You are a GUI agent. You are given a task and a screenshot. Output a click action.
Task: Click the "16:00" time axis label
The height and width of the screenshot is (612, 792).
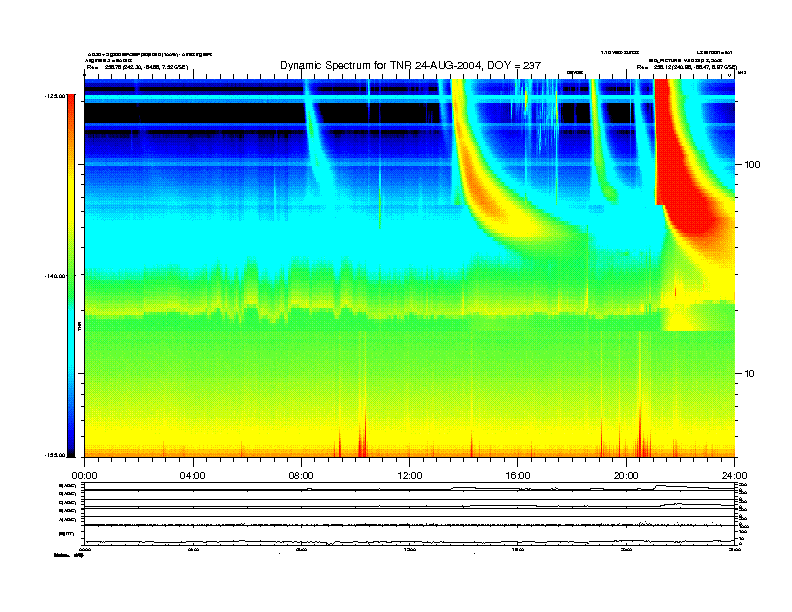point(518,476)
